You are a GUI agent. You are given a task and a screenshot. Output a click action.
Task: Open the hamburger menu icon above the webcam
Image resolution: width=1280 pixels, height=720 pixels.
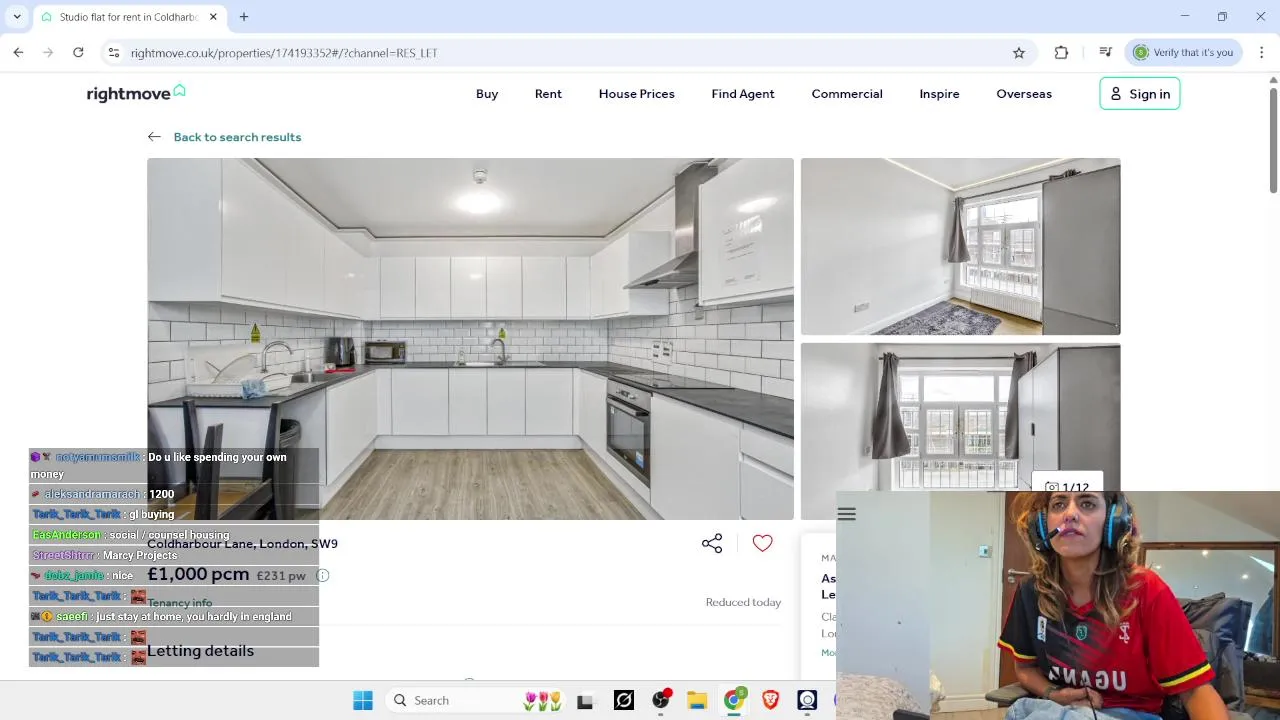click(x=847, y=514)
